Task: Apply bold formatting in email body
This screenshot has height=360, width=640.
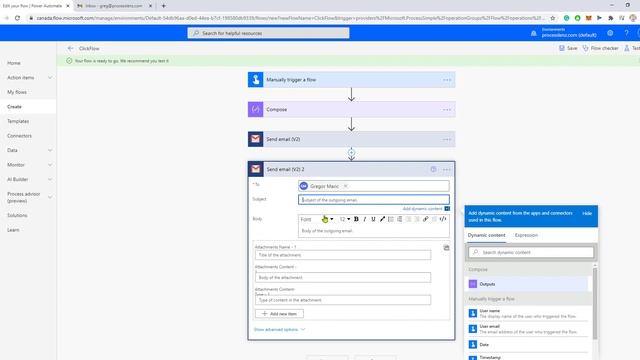Action: tap(356, 219)
